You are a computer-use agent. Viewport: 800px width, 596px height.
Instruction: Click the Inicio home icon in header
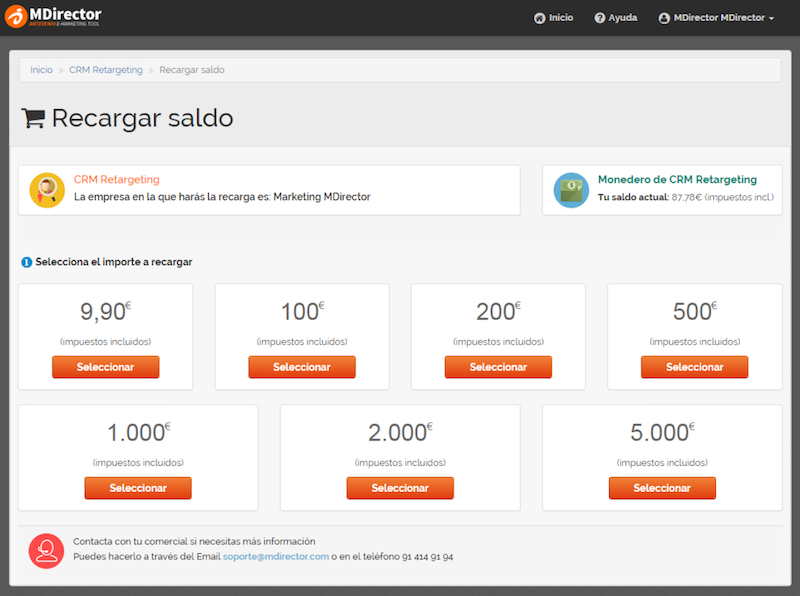click(x=539, y=18)
